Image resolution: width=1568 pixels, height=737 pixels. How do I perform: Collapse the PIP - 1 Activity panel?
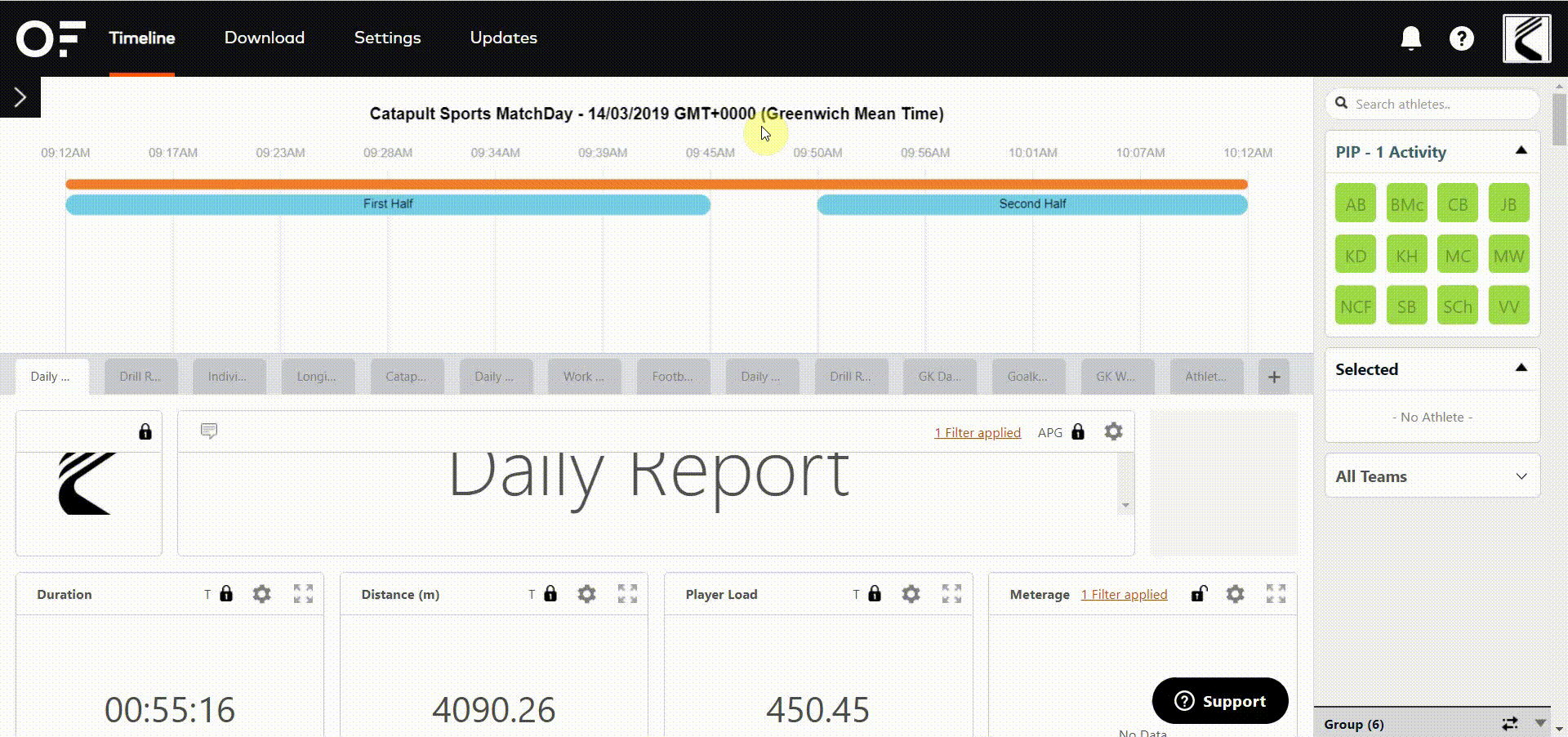coord(1521,150)
